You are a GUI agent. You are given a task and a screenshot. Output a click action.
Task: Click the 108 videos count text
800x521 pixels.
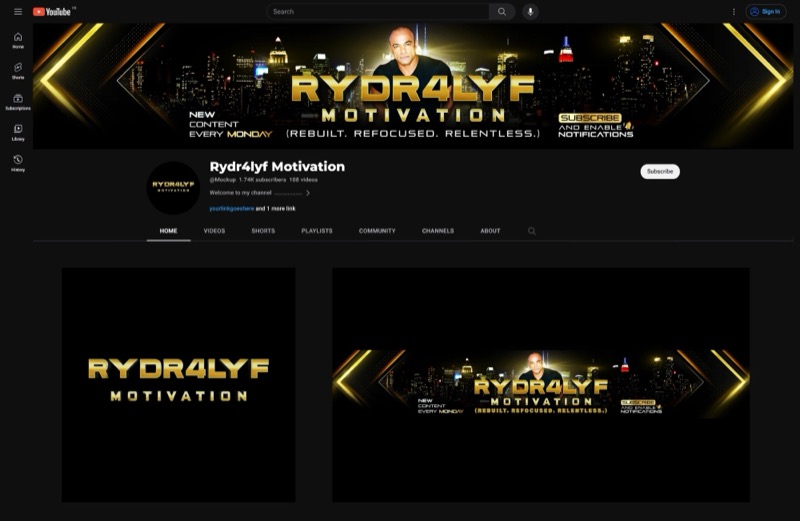coord(303,180)
